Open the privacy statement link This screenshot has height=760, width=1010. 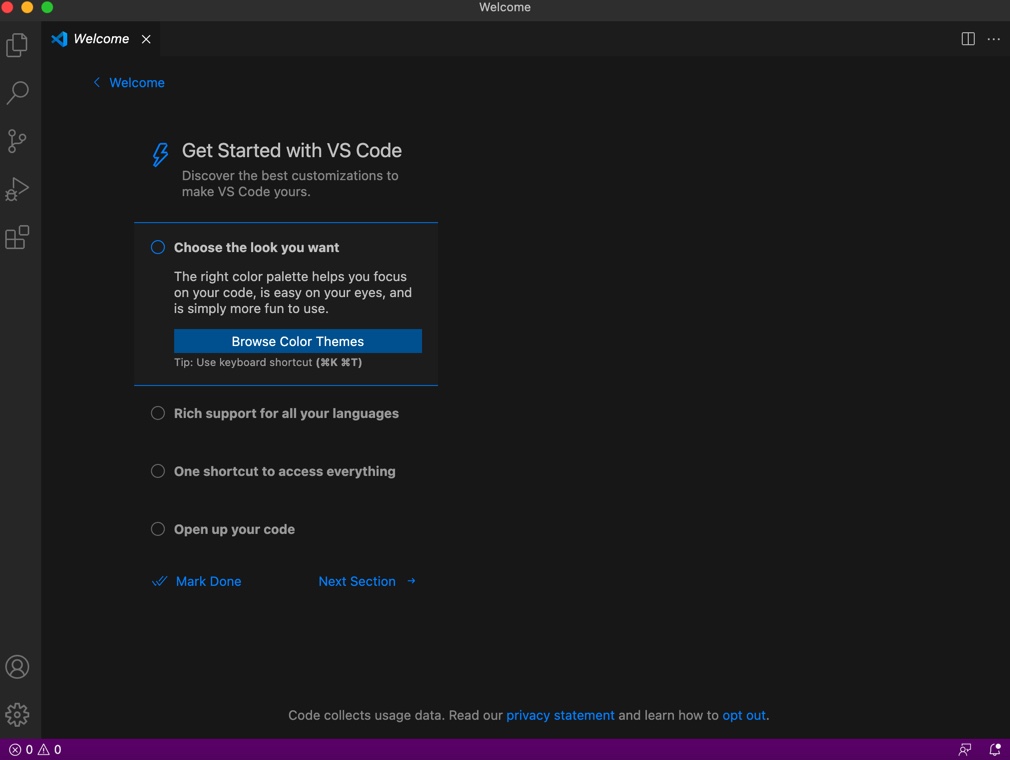(560, 715)
